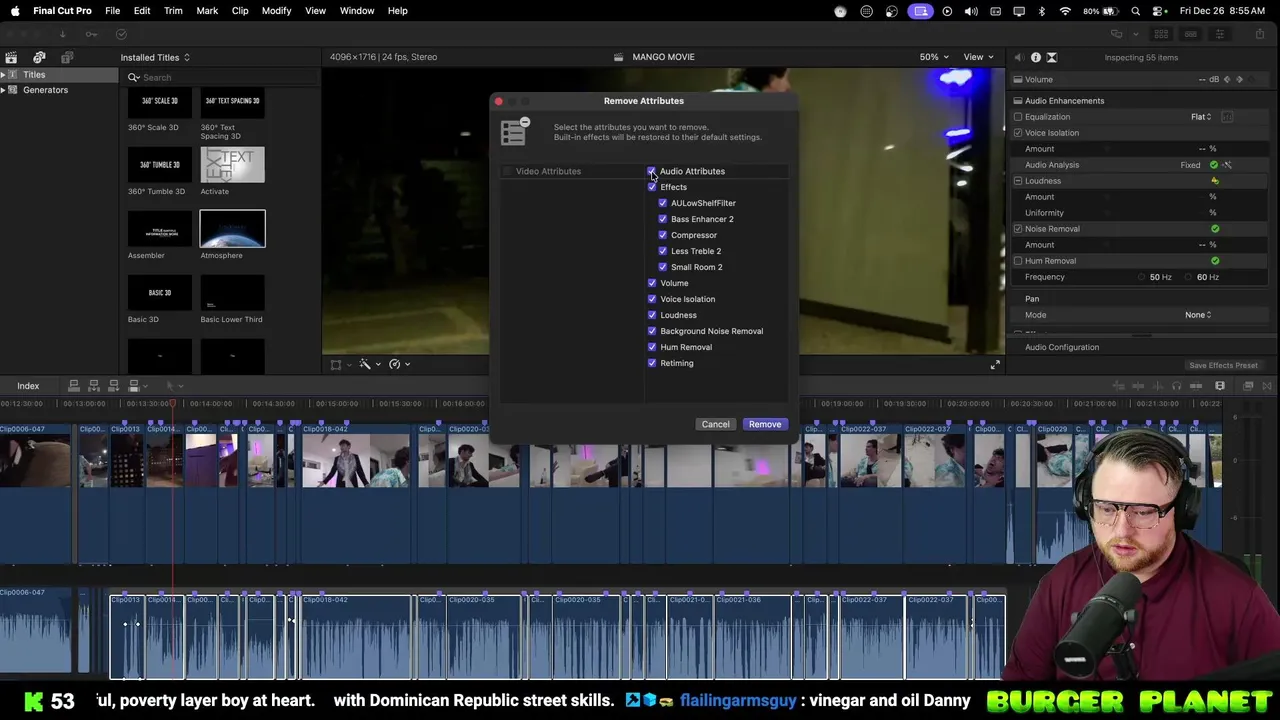Show the Titles and Generators sidebar icon
The width and height of the screenshot is (1280, 720).
point(67,57)
